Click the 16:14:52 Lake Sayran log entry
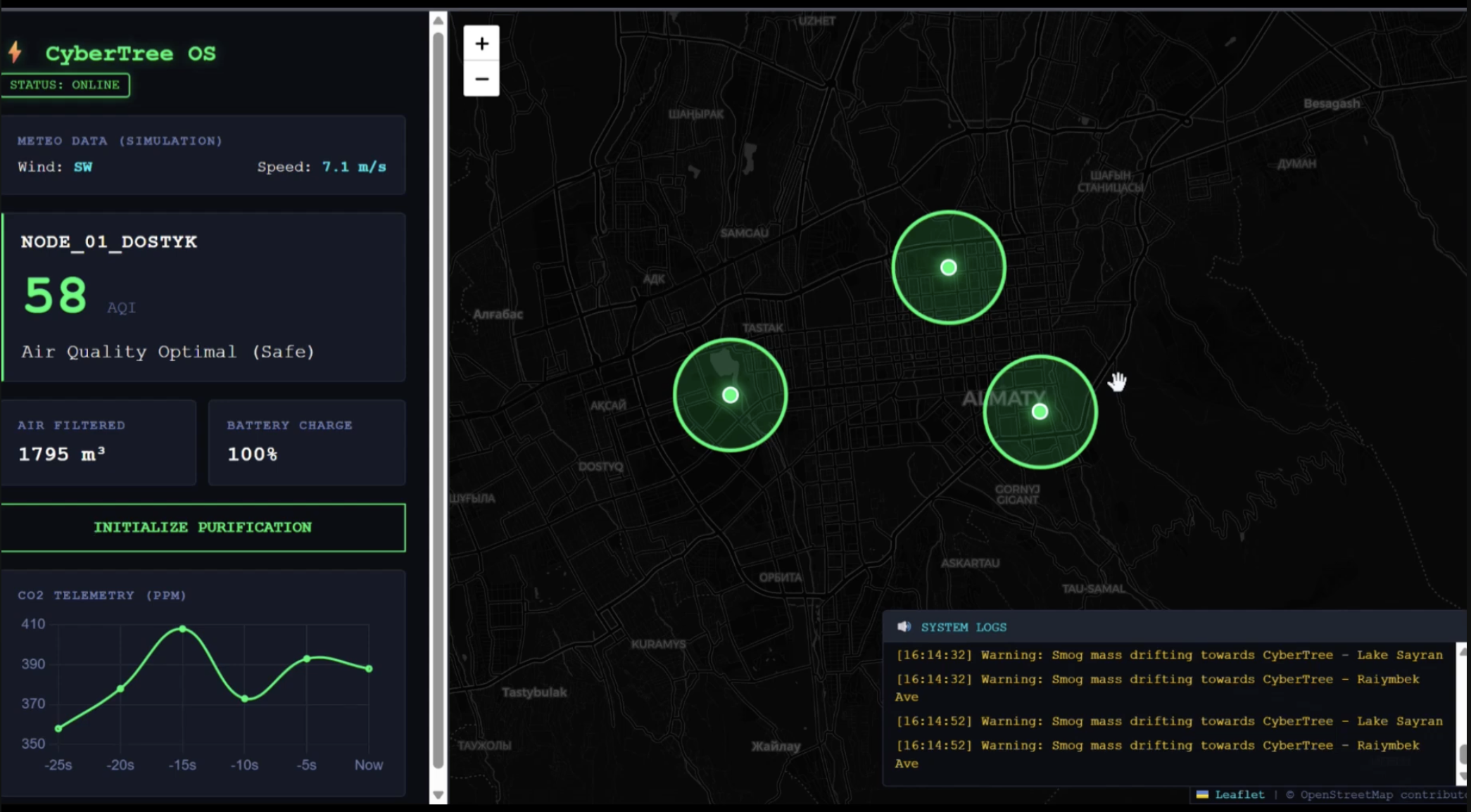1471x812 pixels. pos(1169,721)
